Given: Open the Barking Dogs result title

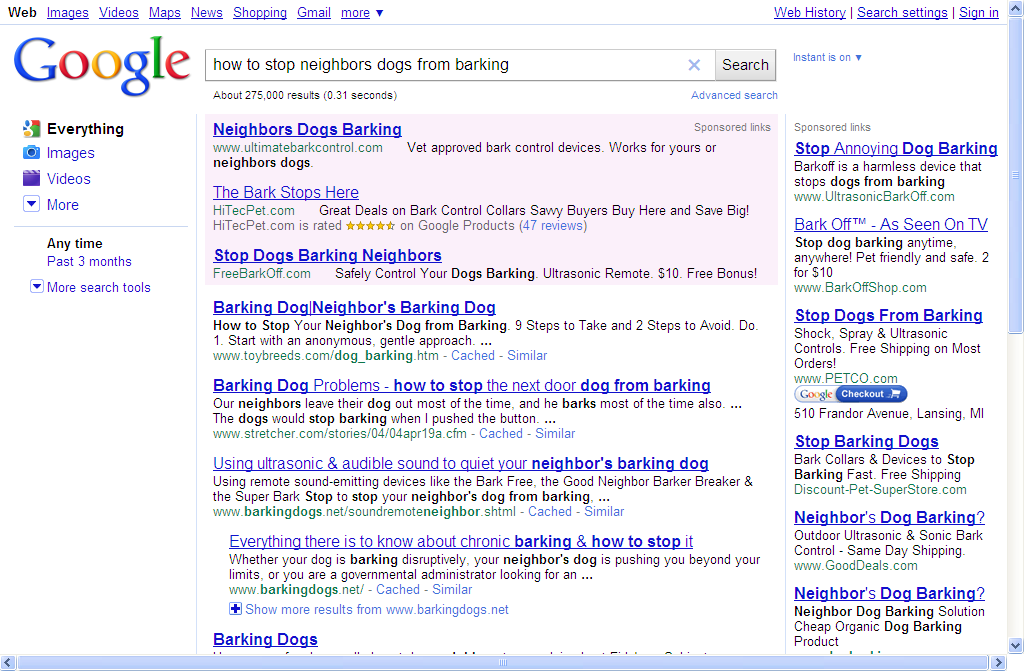Looking at the screenshot, I should [266, 639].
